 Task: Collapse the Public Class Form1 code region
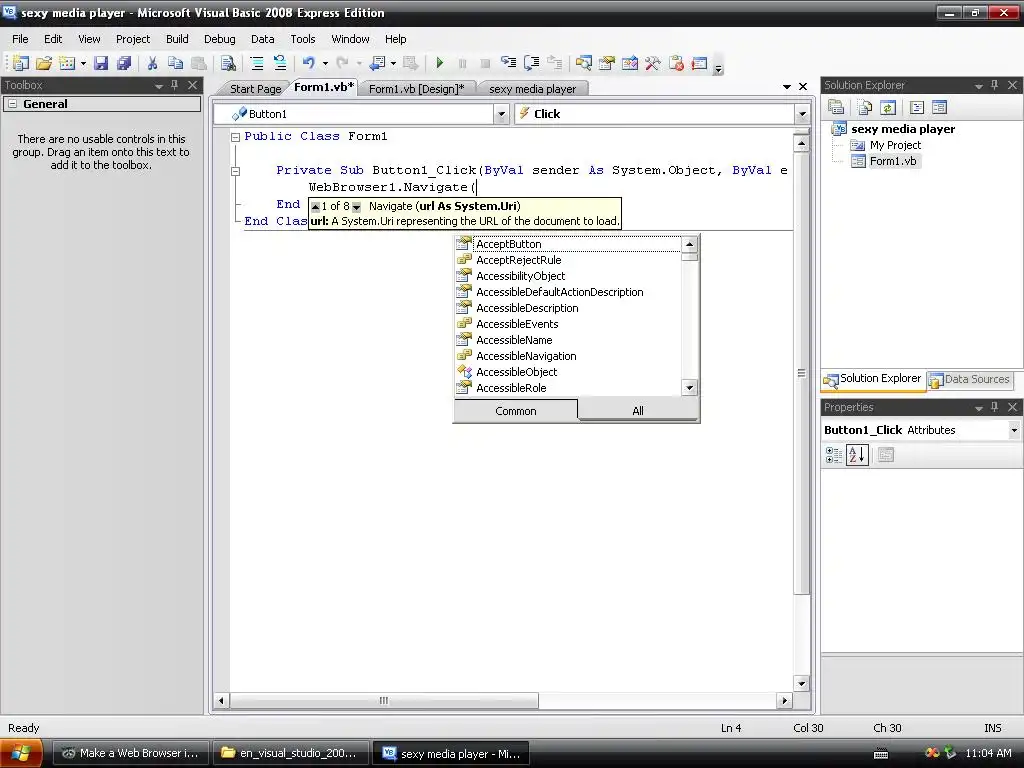(236, 137)
